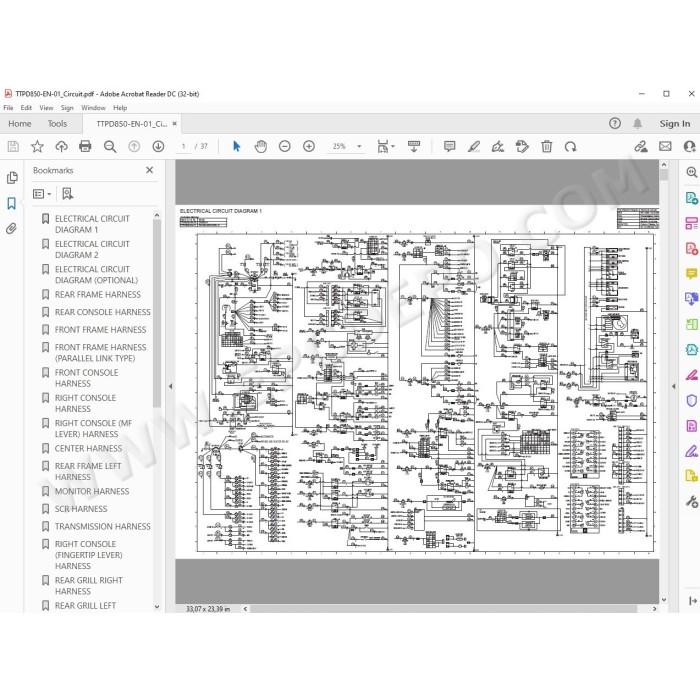Toggle the Bookmarks panel icon in sidebar
The width and height of the screenshot is (700, 700).
click(x=12, y=204)
